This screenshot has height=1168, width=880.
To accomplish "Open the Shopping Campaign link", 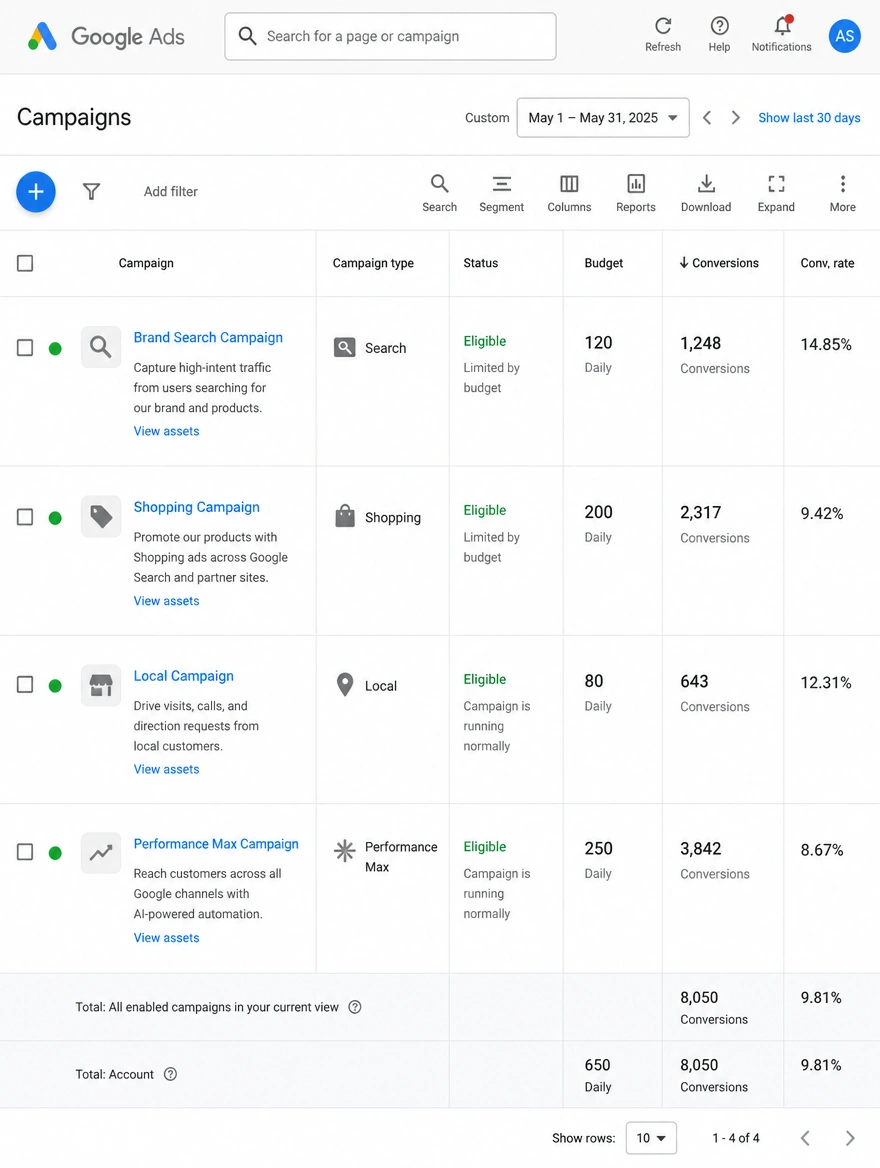I will click(x=197, y=507).
